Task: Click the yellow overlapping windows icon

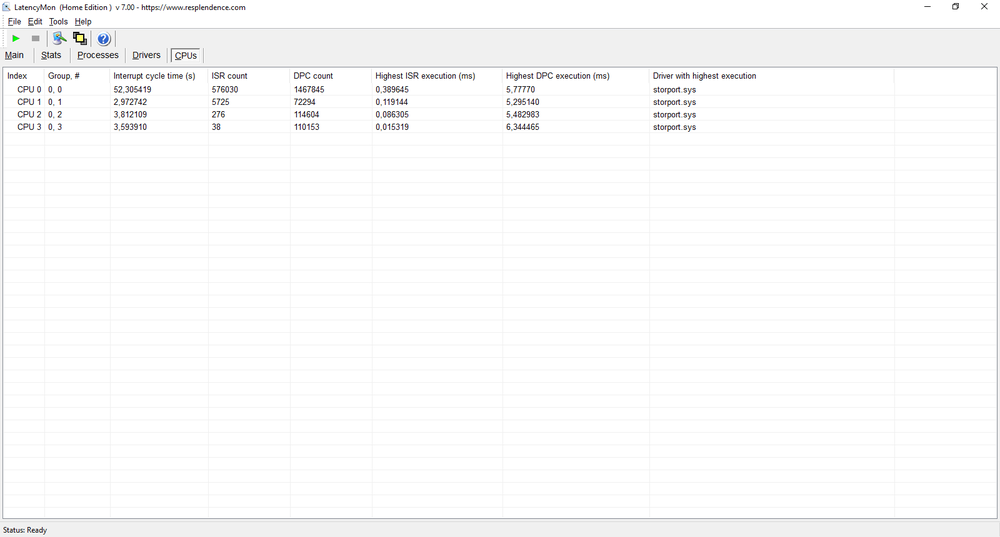Action: click(80, 38)
